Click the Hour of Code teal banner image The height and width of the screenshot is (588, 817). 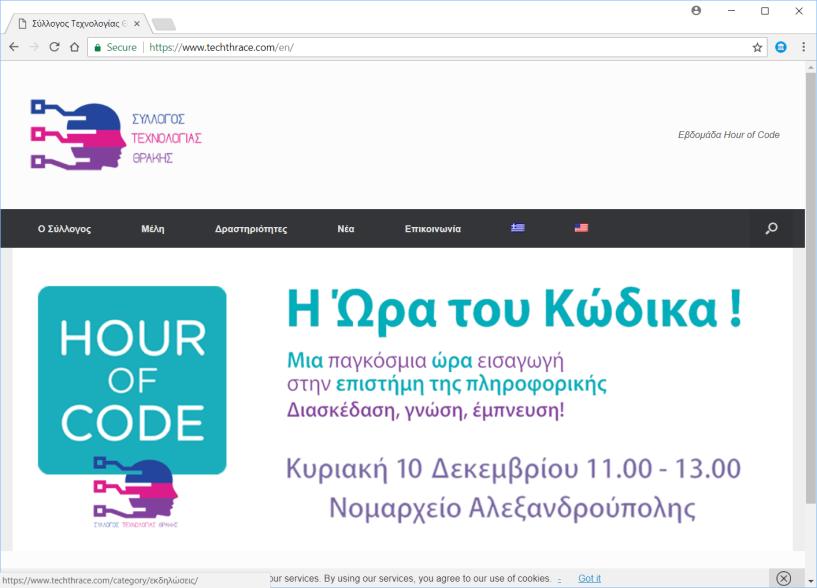(132, 380)
